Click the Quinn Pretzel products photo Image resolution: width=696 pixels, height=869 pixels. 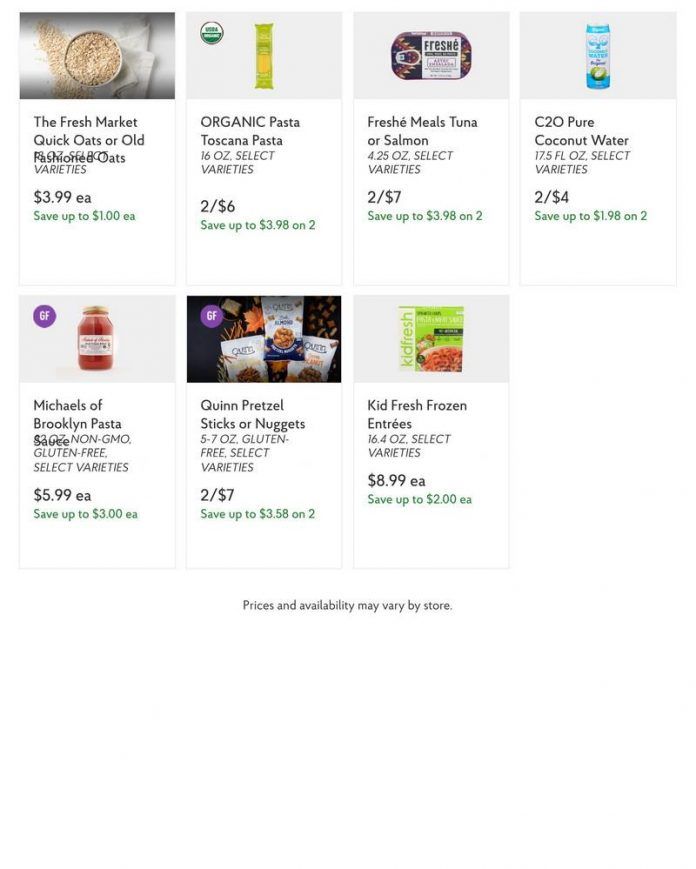pyautogui.click(x=263, y=338)
